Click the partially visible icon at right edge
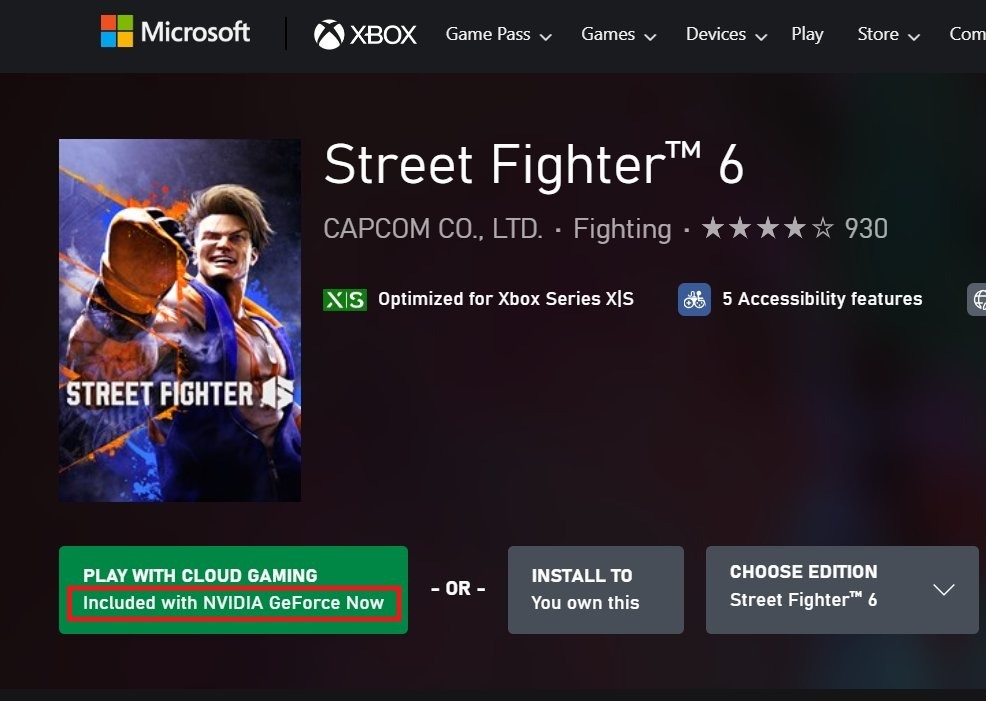The image size is (986, 701). (x=977, y=299)
